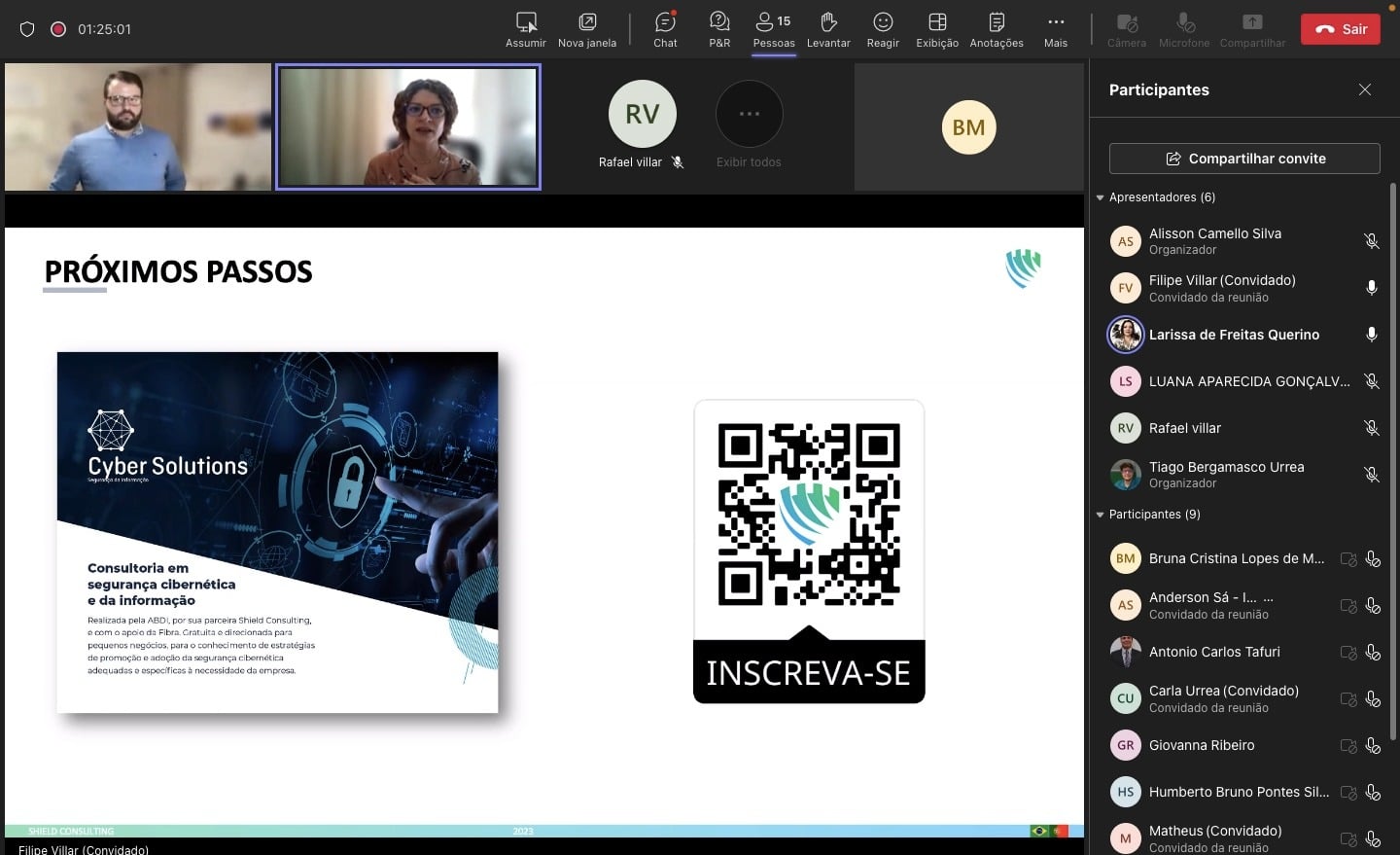This screenshot has width=1400, height=855.
Task: Click the BM avatar video tile
Action: click(968, 127)
